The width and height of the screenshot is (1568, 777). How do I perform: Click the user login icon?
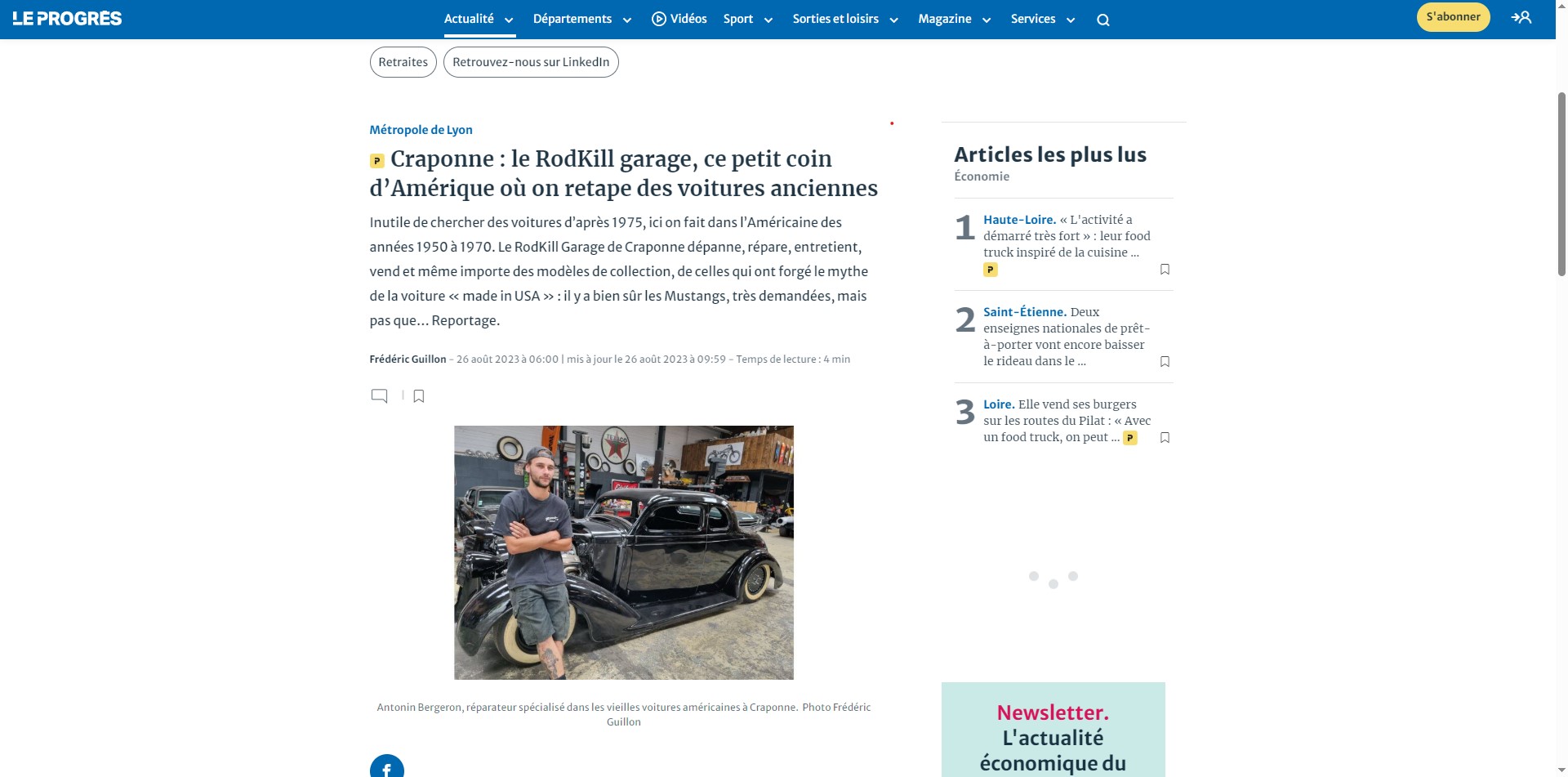tap(1521, 17)
